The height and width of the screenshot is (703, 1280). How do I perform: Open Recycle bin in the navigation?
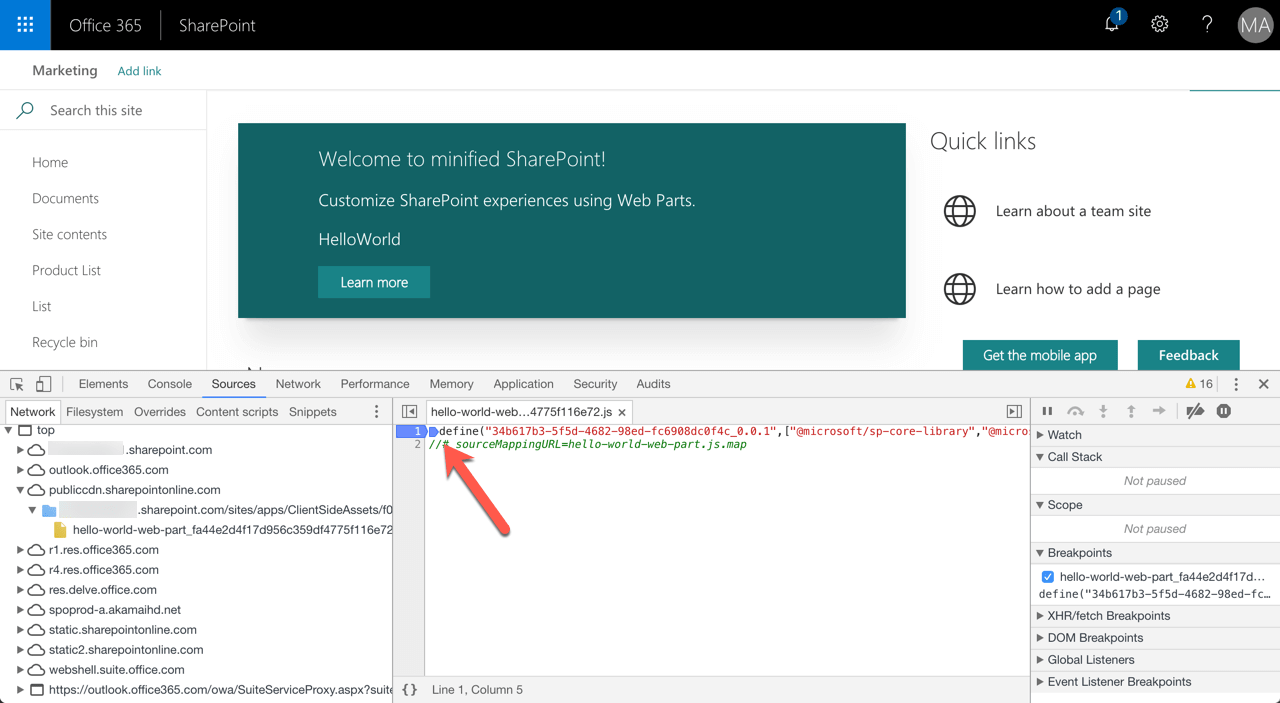[x=65, y=342]
